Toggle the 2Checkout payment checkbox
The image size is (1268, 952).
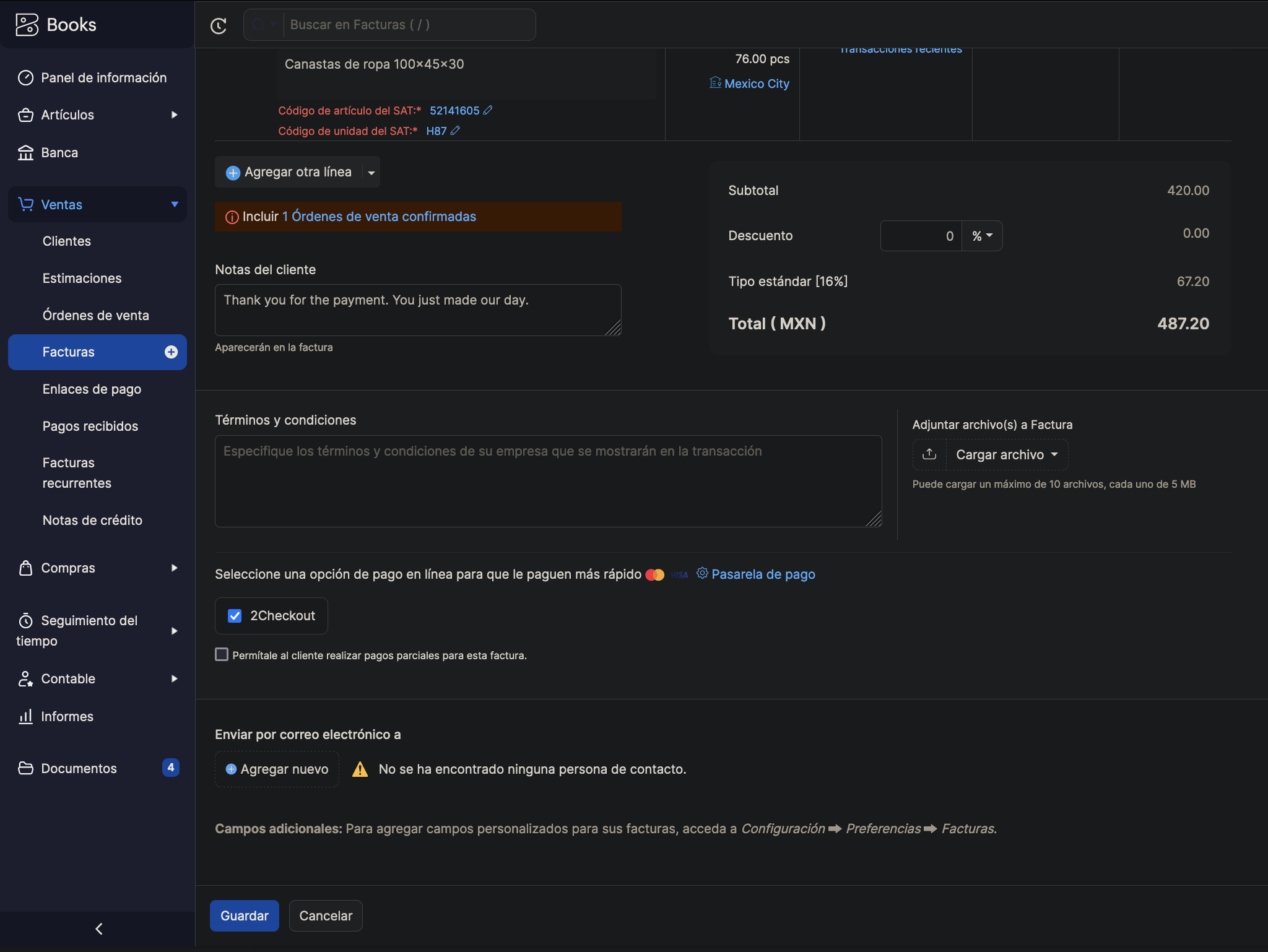(235, 615)
